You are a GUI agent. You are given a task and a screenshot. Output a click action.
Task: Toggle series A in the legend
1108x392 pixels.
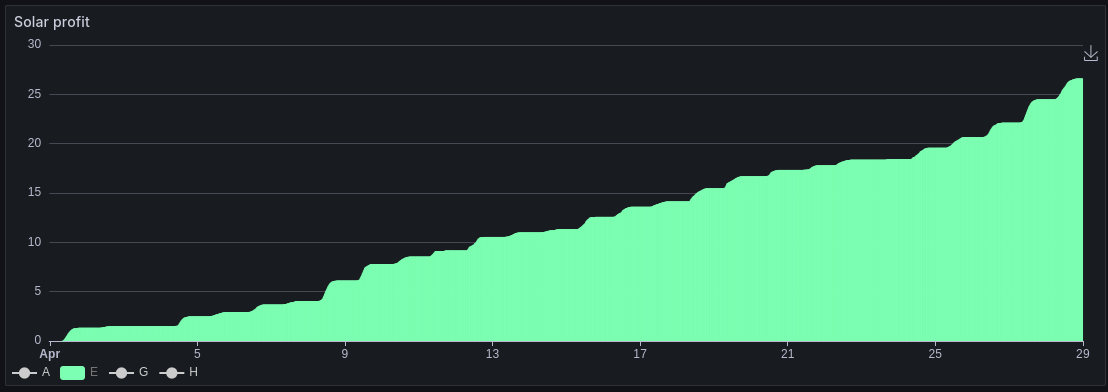[32, 372]
